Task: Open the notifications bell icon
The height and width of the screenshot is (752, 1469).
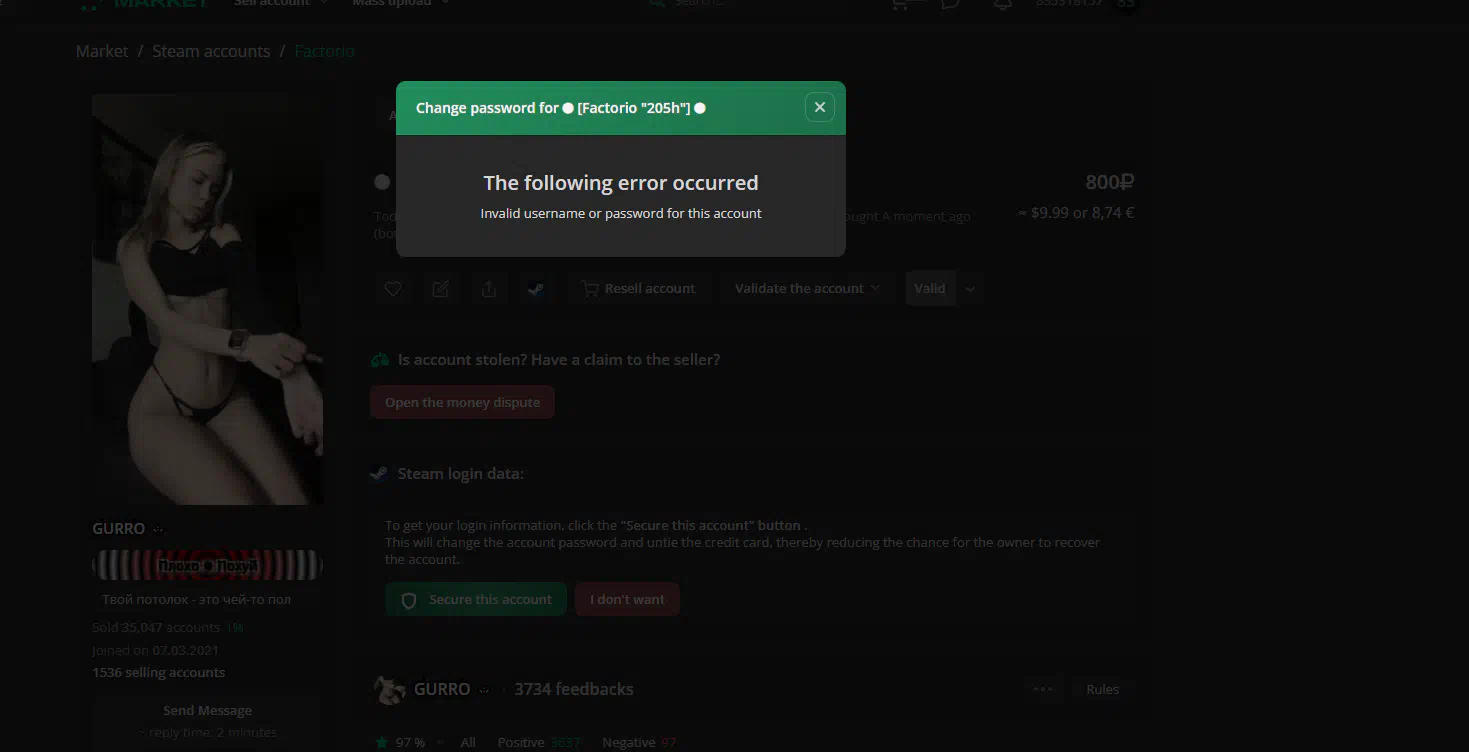Action: [x=1002, y=3]
